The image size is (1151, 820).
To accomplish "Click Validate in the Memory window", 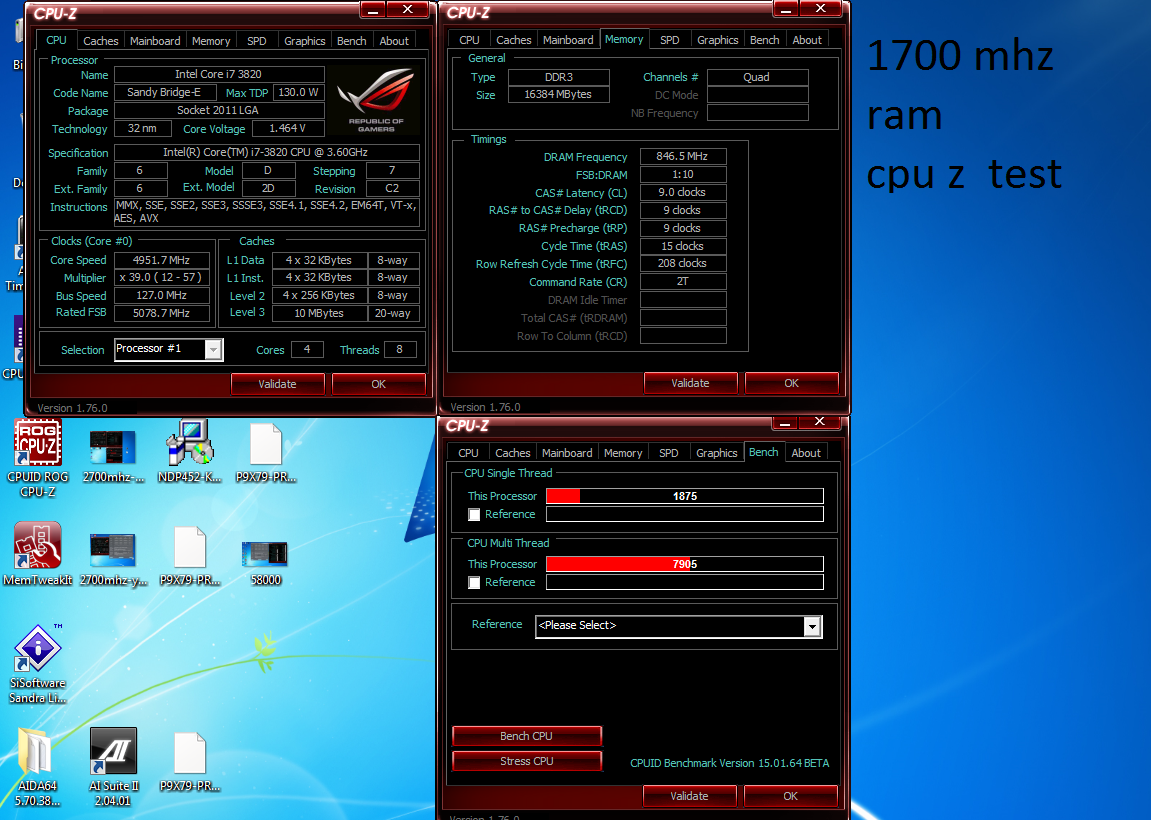I will (690, 383).
